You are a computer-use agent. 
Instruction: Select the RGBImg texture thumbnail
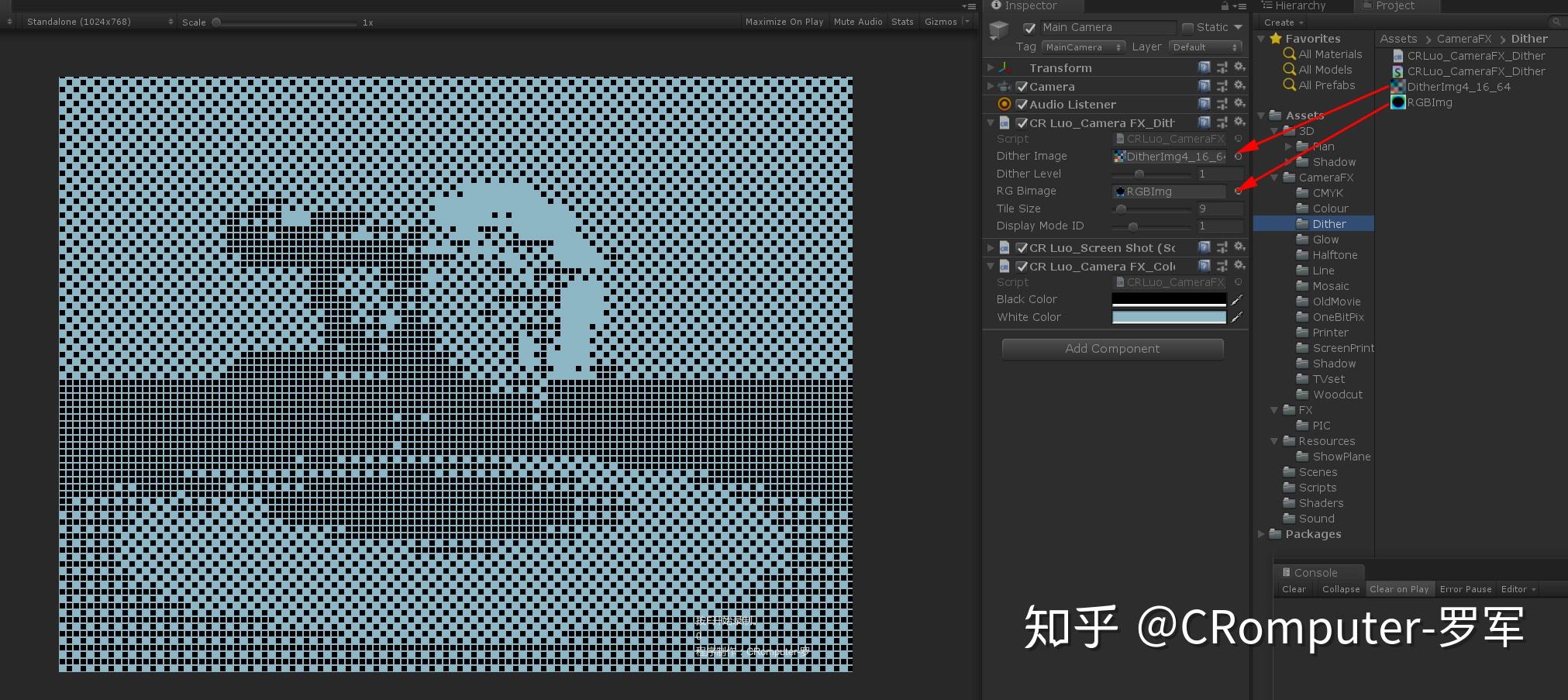pyautogui.click(x=1398, y=102)
